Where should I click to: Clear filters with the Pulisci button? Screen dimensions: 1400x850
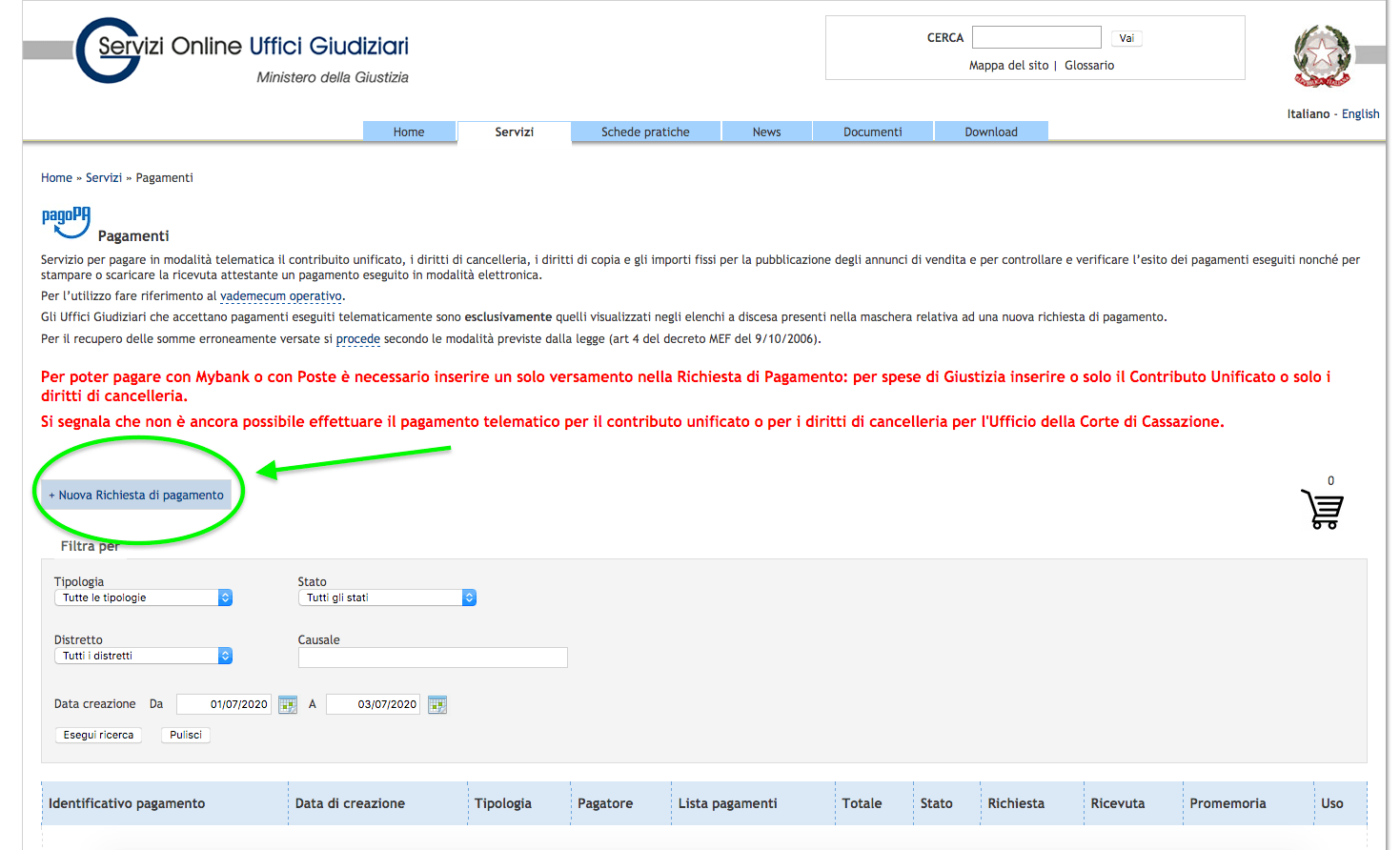coord(186,735)
